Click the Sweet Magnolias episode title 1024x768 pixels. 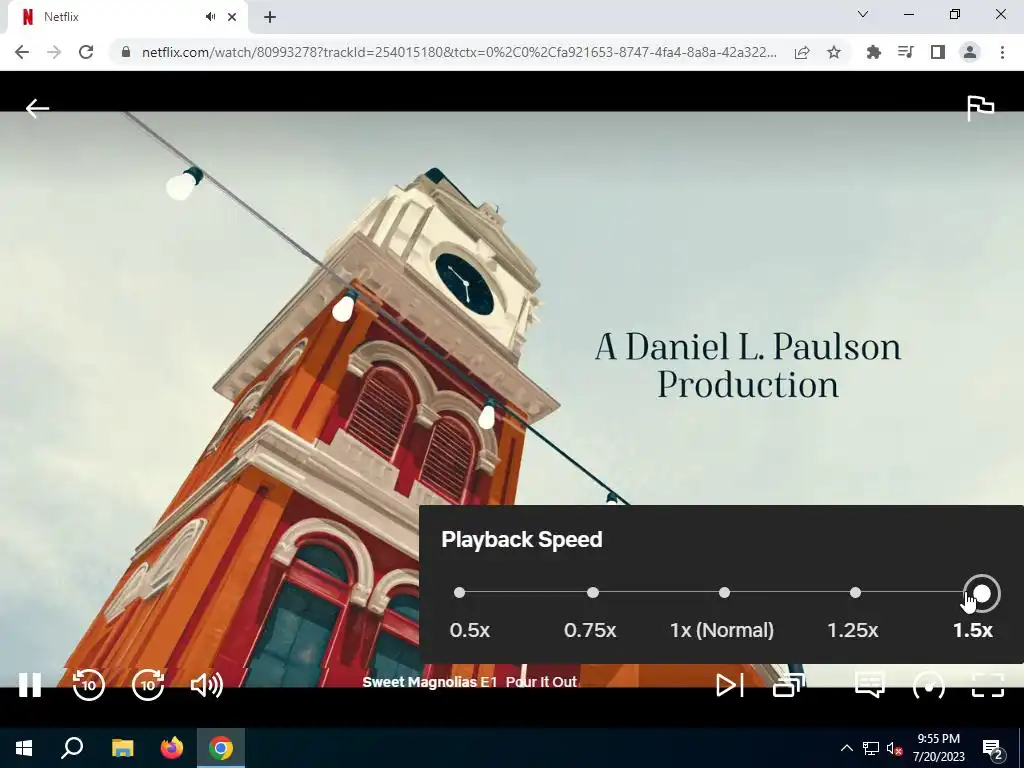(470, 682)
